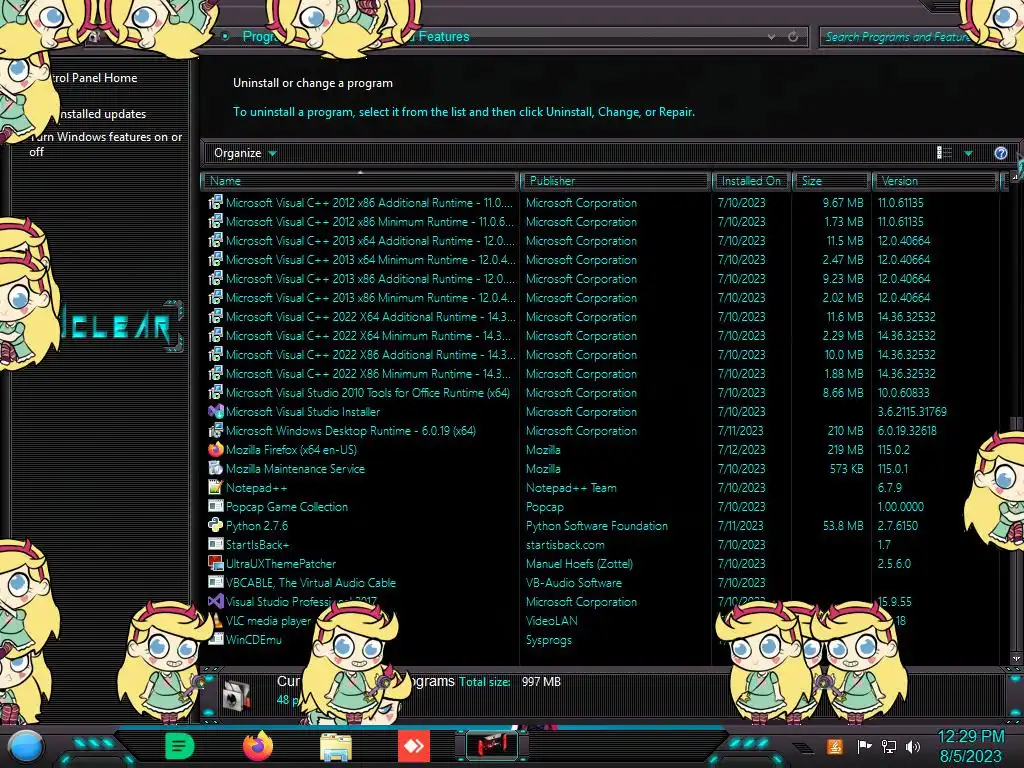Click version 3.6.2115.31769 cell

point(912,411)
